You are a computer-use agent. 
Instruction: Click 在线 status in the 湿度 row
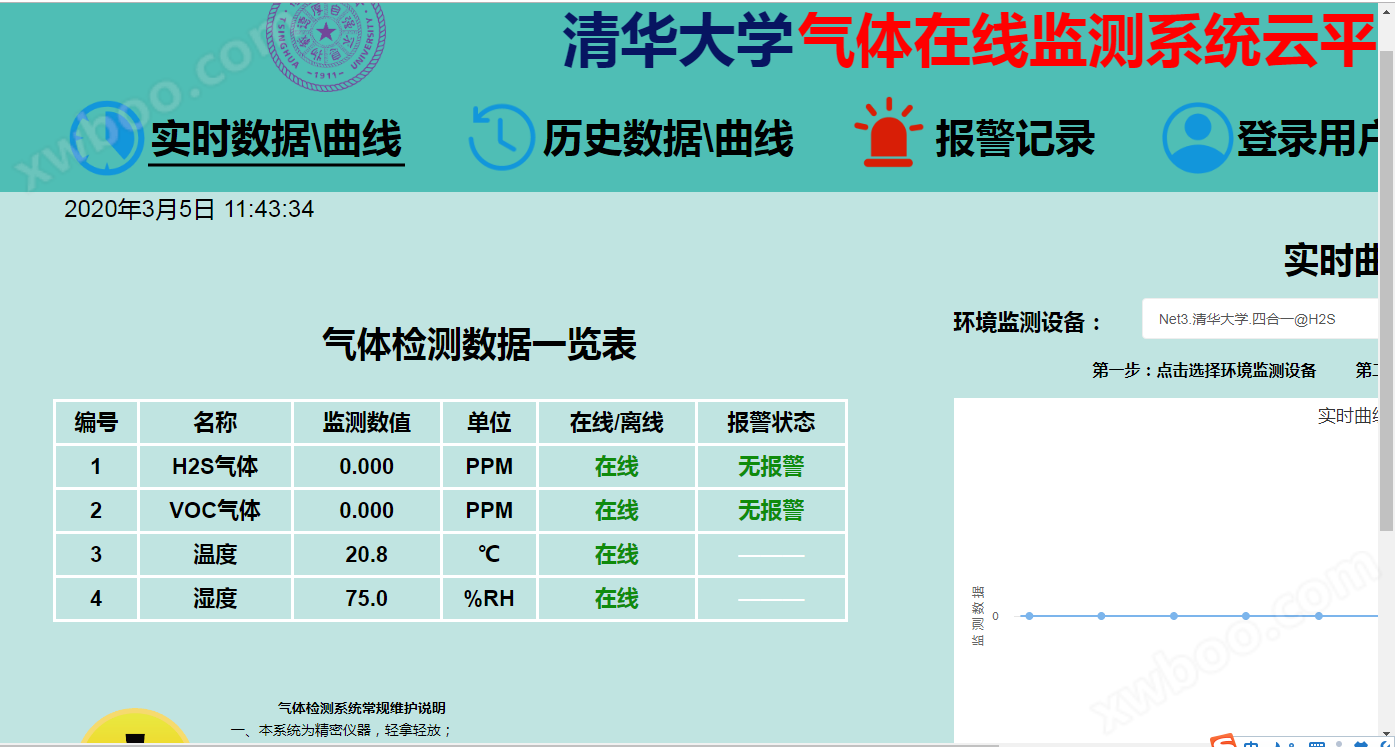[617, 599]
